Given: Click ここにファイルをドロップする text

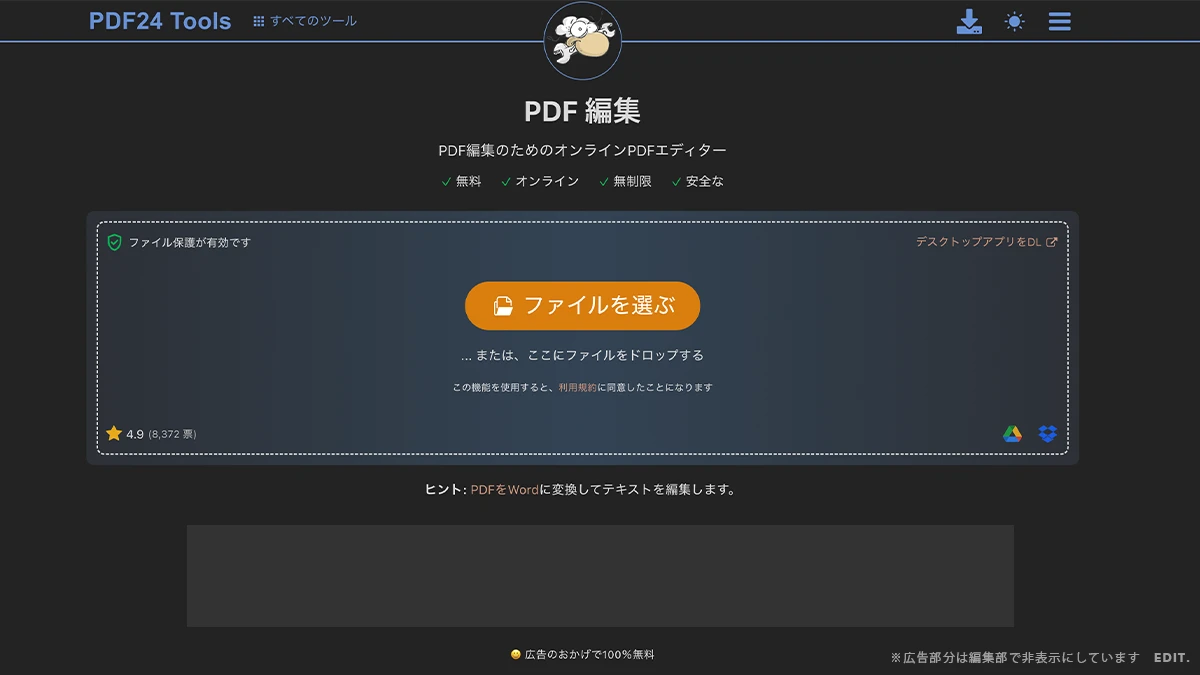Looking at the screenshot, I should pos(615,355).
